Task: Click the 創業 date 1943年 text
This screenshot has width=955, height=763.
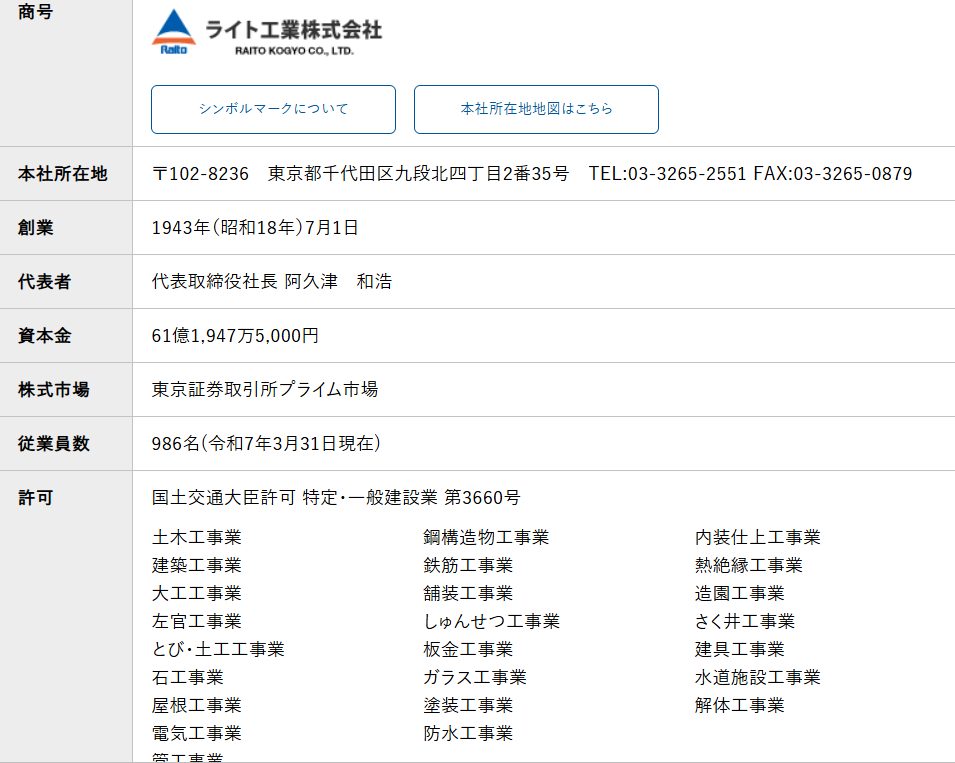Action: tap(255, 228)
